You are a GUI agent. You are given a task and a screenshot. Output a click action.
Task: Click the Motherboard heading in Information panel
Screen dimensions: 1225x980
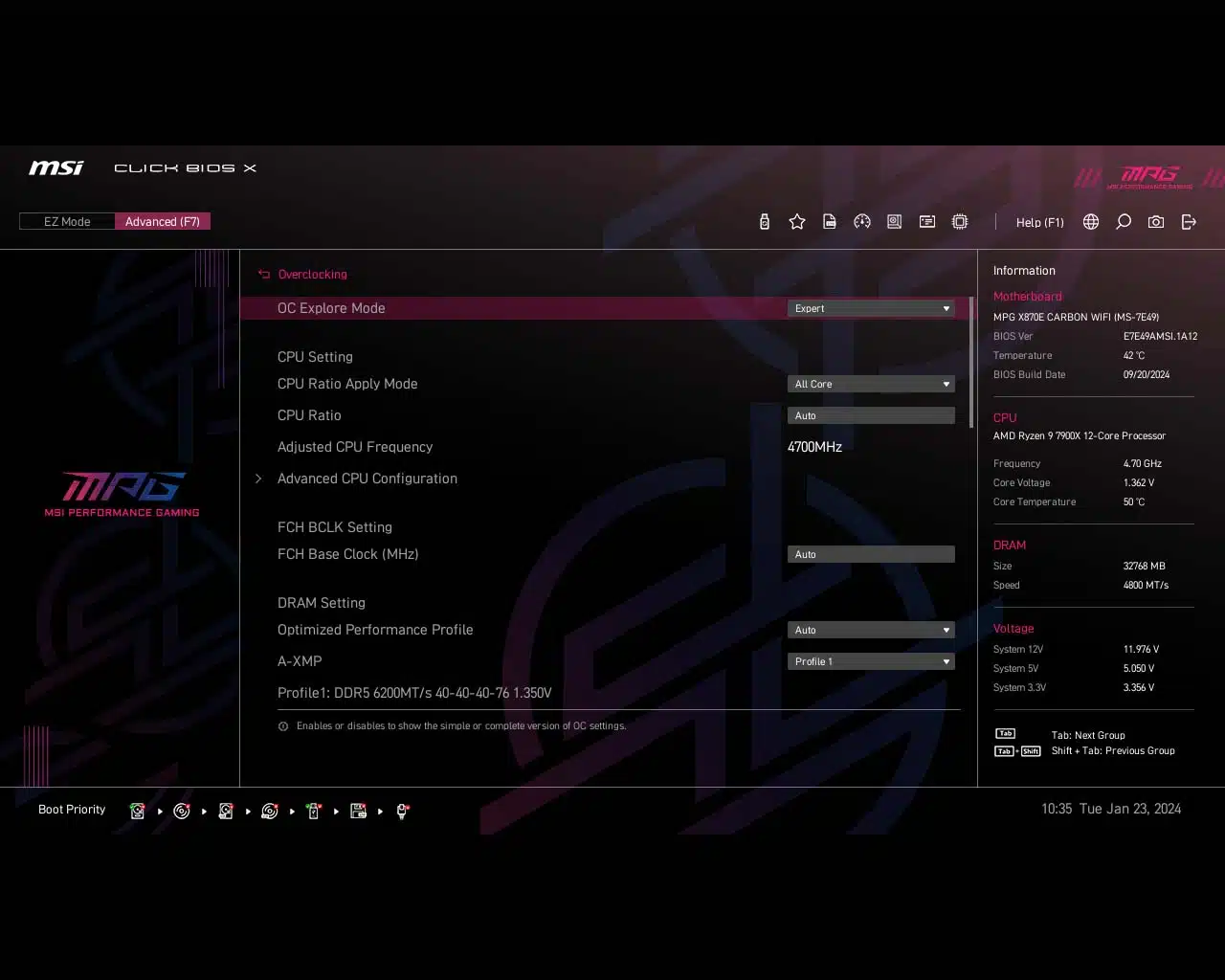click(x=1027, y=297)
